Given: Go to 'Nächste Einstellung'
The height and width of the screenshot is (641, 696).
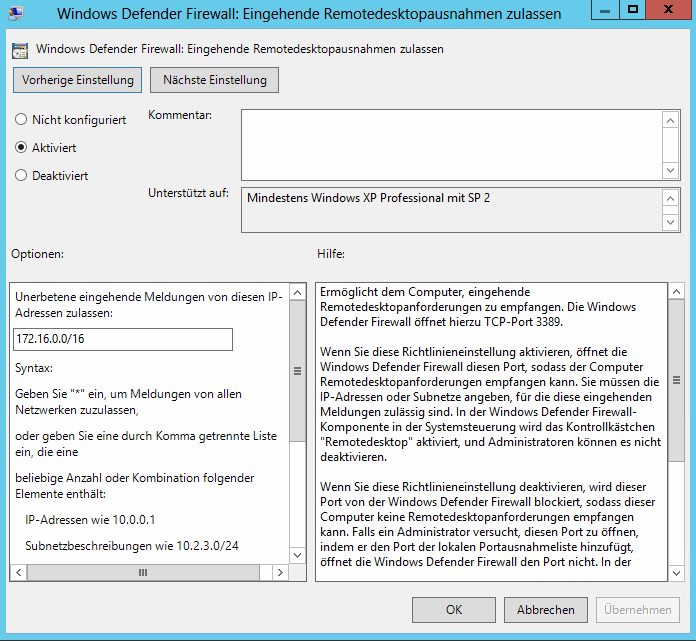Looking at the screenshot, I should click(215, 80).
